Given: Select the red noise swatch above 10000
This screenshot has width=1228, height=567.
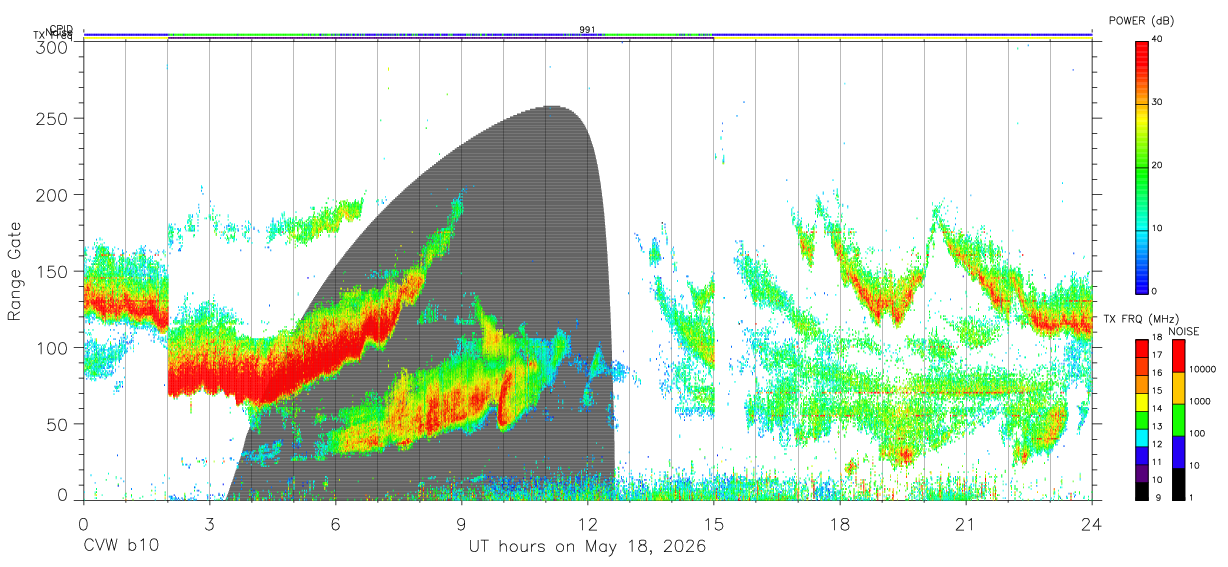Looking at the screenshot, I should (1178, 356).
